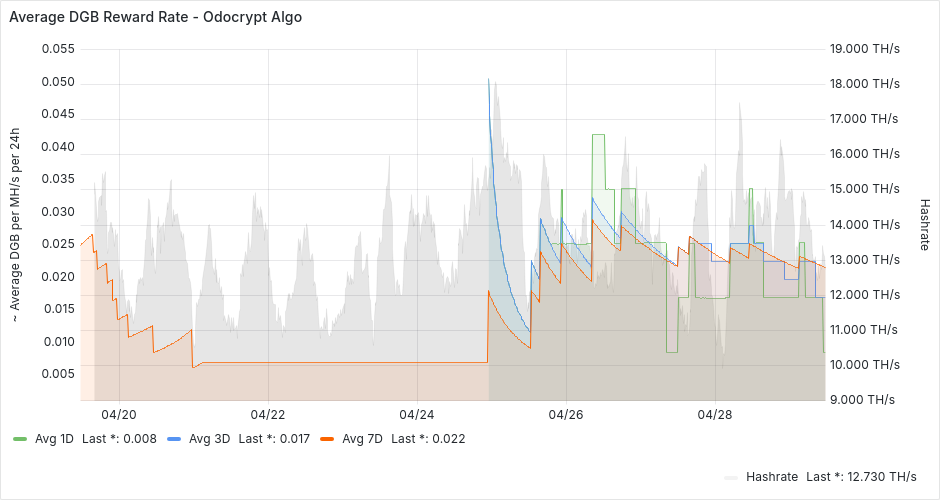This screenshot has height=500, width=940.
Task: Show only the Hashrate series via legend label
Action: click(x=770, y=476)
